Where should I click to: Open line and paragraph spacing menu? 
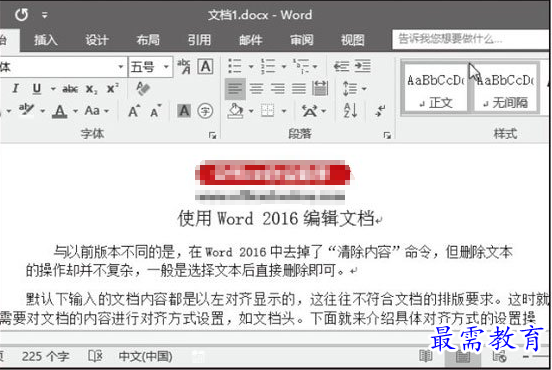pyautogui.click(x=354, y=88)
